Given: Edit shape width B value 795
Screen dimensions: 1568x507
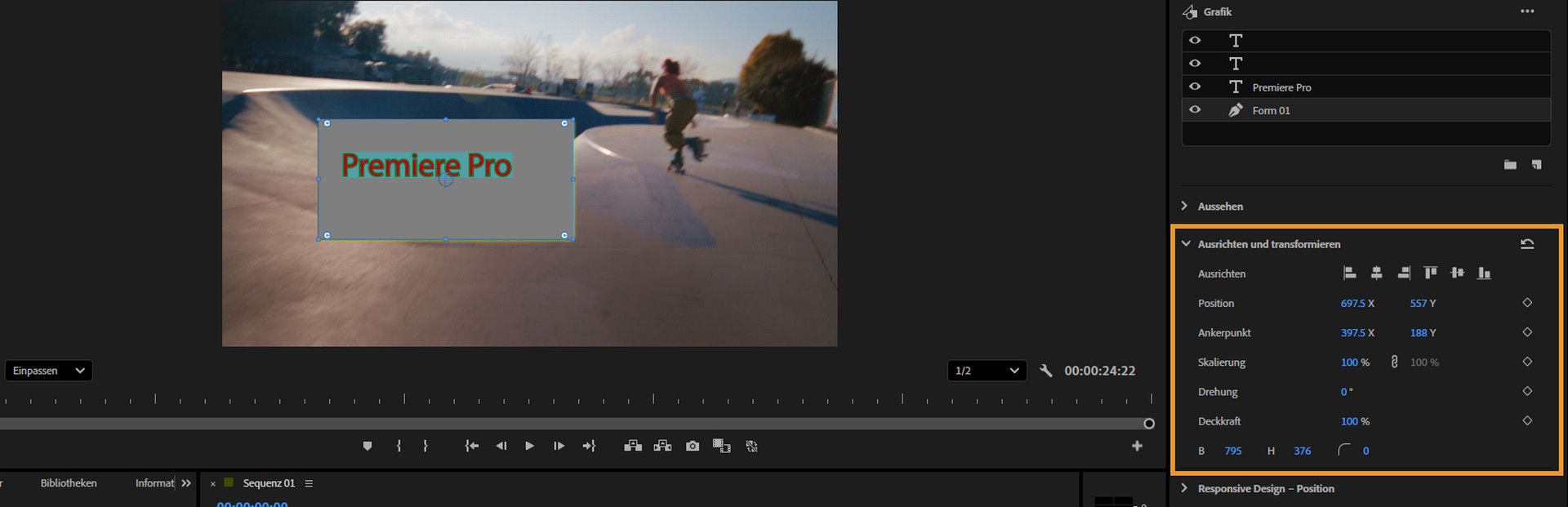Looking at the screenshot, I should 1233,451.
